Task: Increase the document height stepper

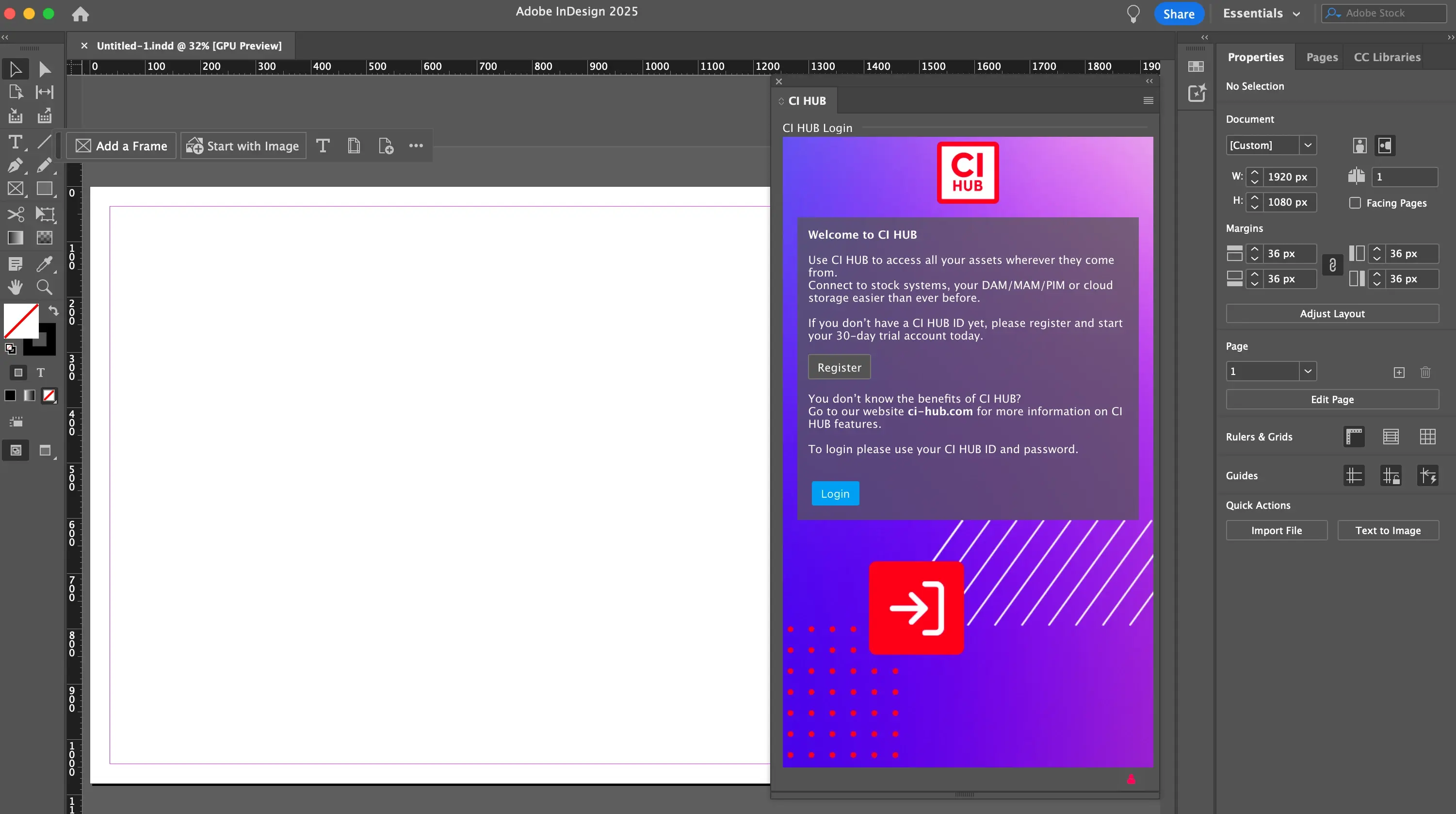Action: pos(1254,198)
